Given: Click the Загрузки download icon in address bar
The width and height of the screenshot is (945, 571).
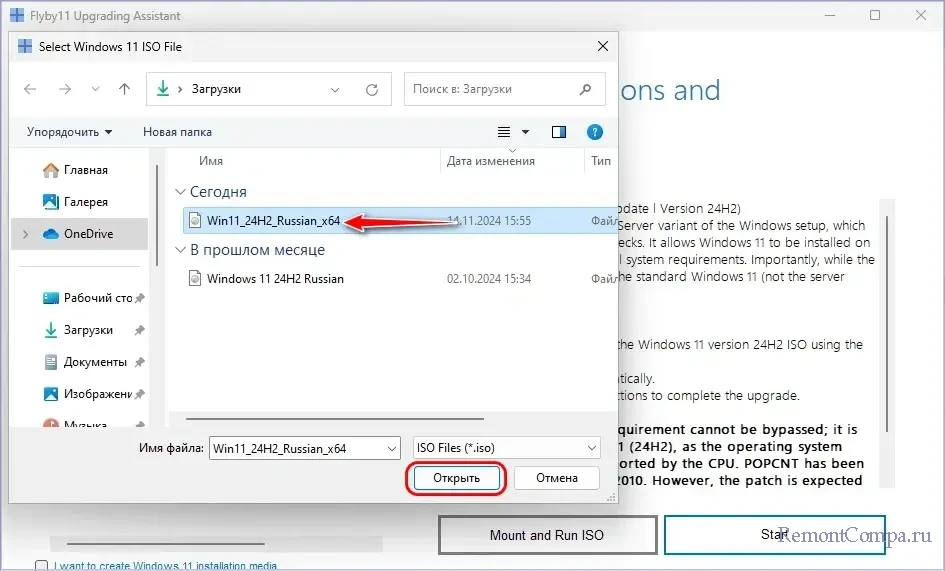Looking at the screenshot, I should coord(163,89).
